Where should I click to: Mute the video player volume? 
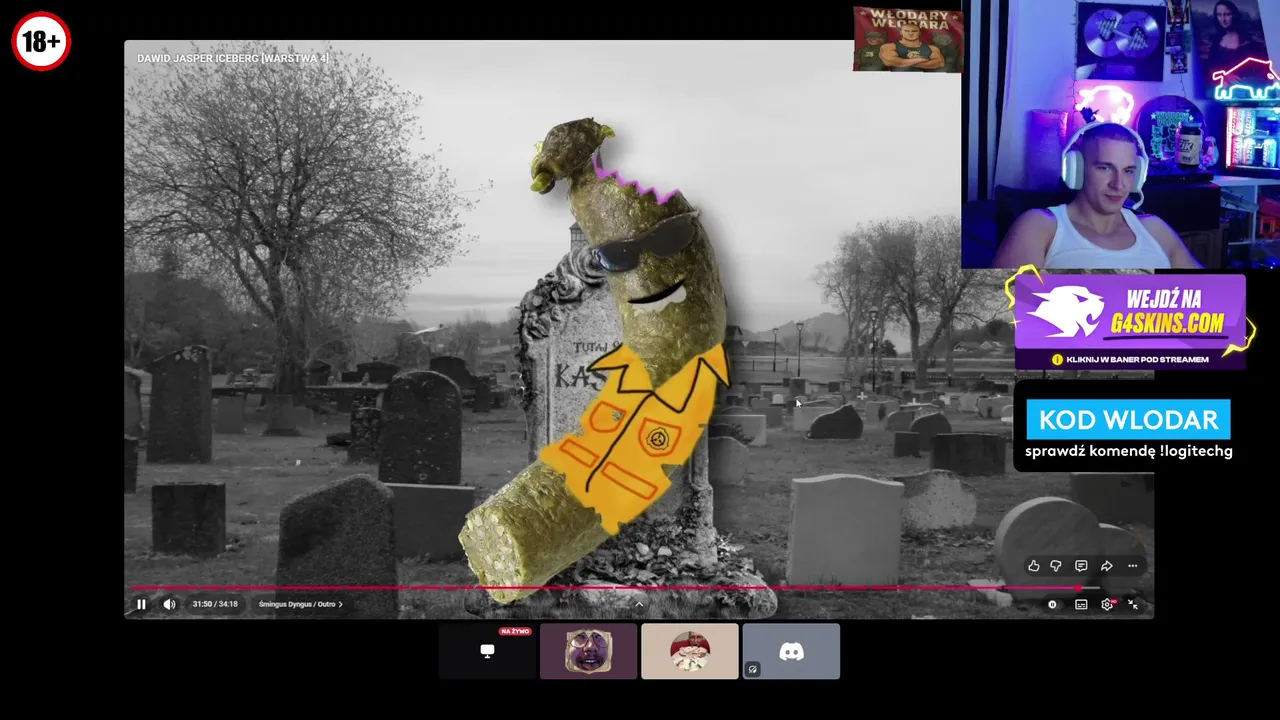tap(169, 604)
